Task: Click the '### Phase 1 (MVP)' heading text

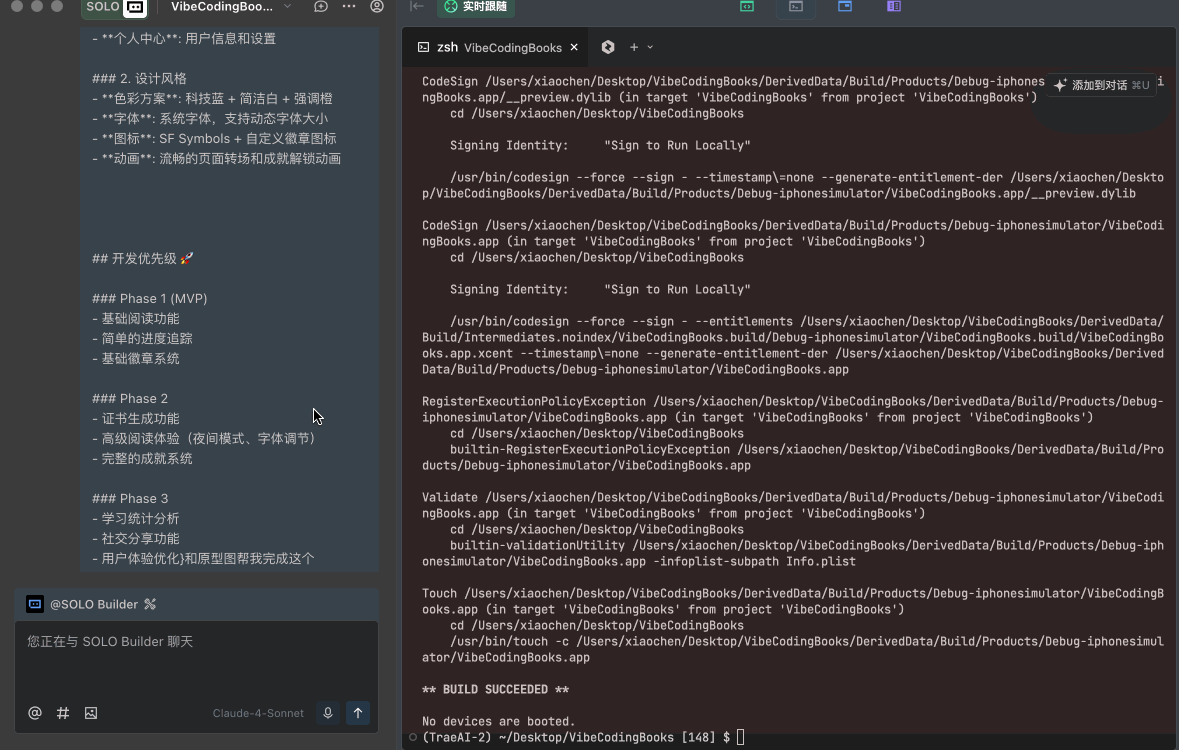Action: 150,299
